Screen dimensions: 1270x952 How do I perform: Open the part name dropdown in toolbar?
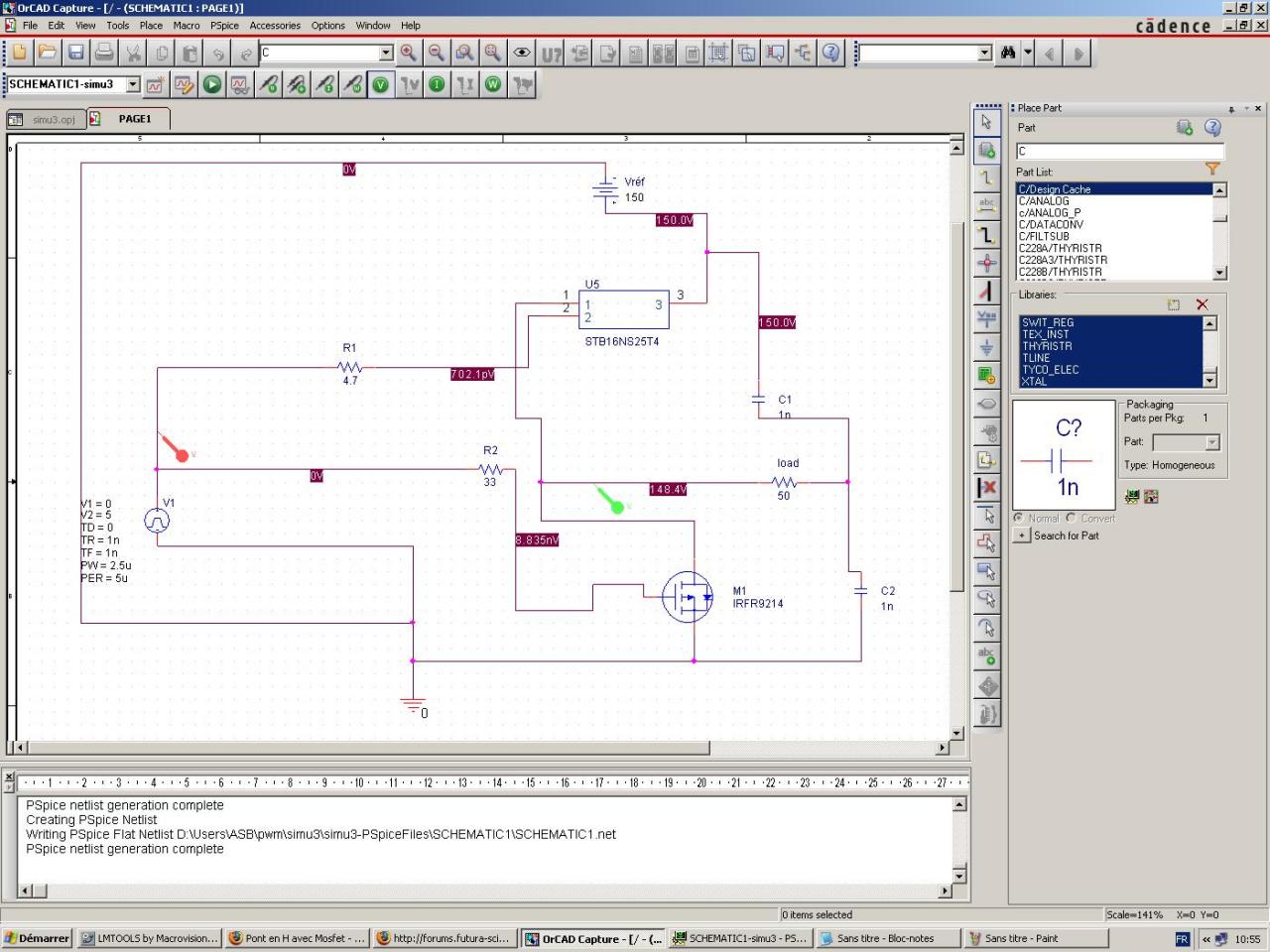(x=386, y=53)
